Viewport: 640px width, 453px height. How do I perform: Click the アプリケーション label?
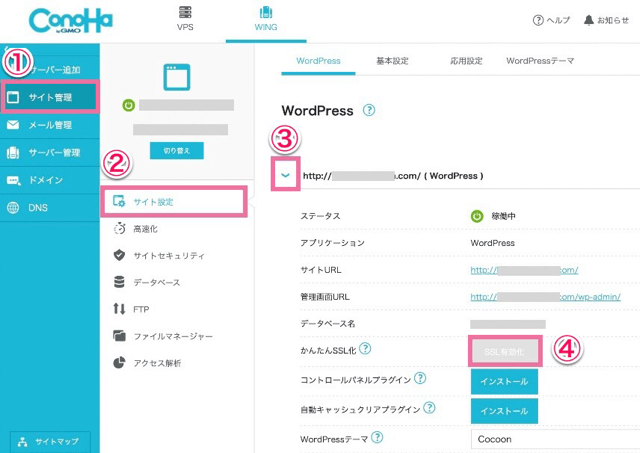(332, 243)
